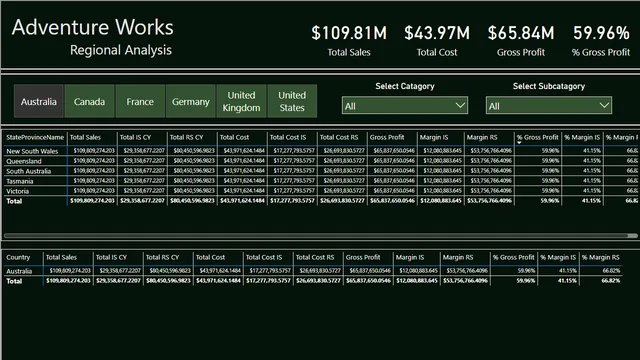The height and width of the screenshot is (360, 640).
Task: Click the Total row label in country table
Action: (x=14, y=281)
